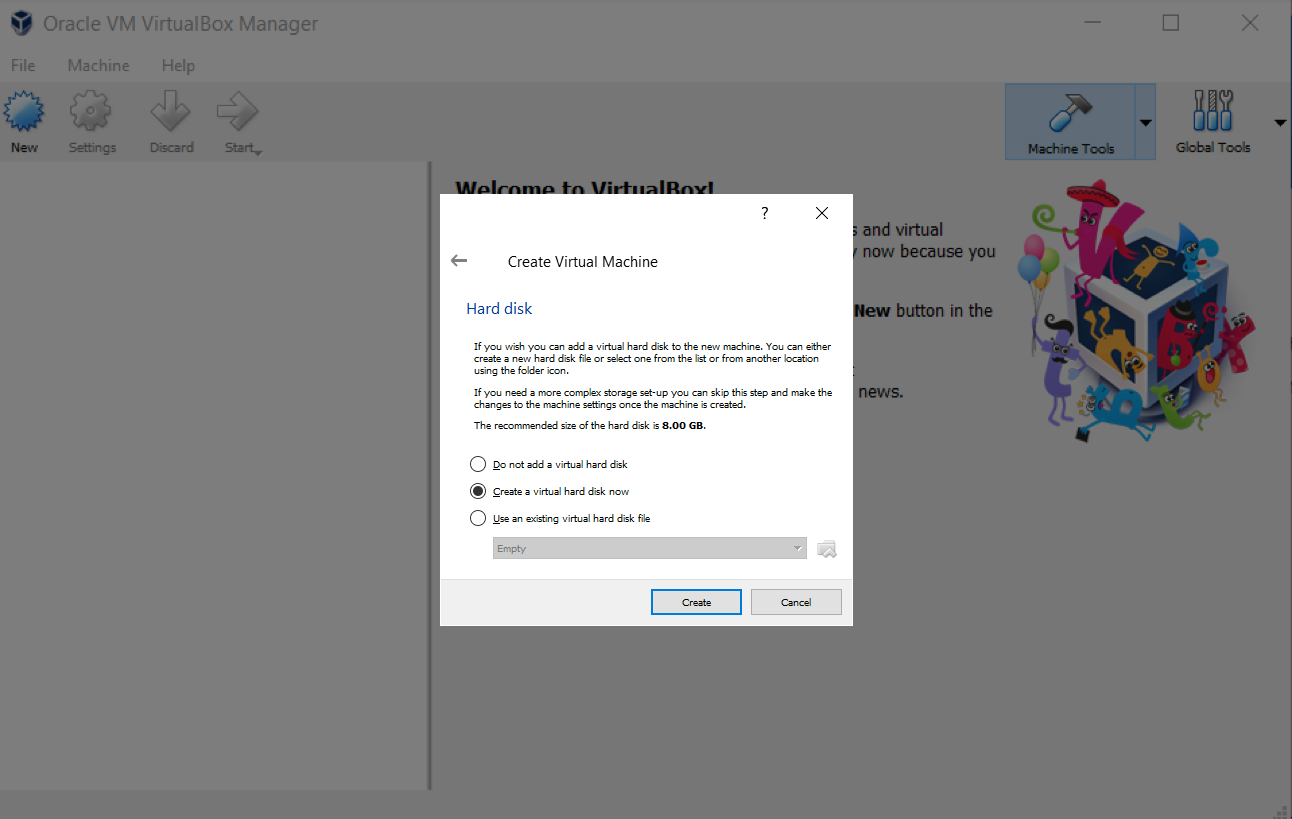Expand the Start button dropdown arrow
This screenshot has height=819, width=1292.
point(258,152)
